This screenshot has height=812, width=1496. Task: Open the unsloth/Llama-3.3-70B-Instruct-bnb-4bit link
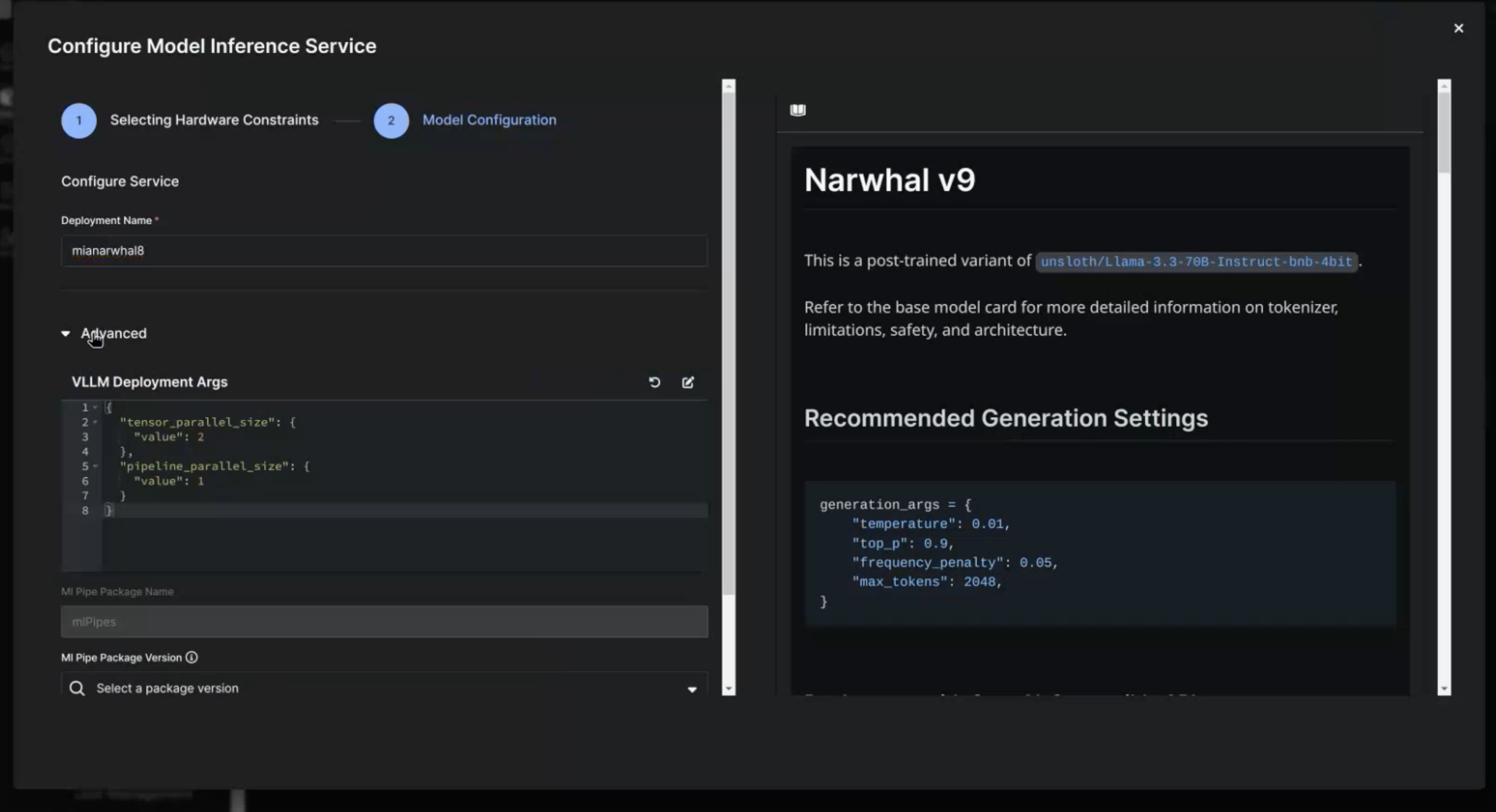1196,262
